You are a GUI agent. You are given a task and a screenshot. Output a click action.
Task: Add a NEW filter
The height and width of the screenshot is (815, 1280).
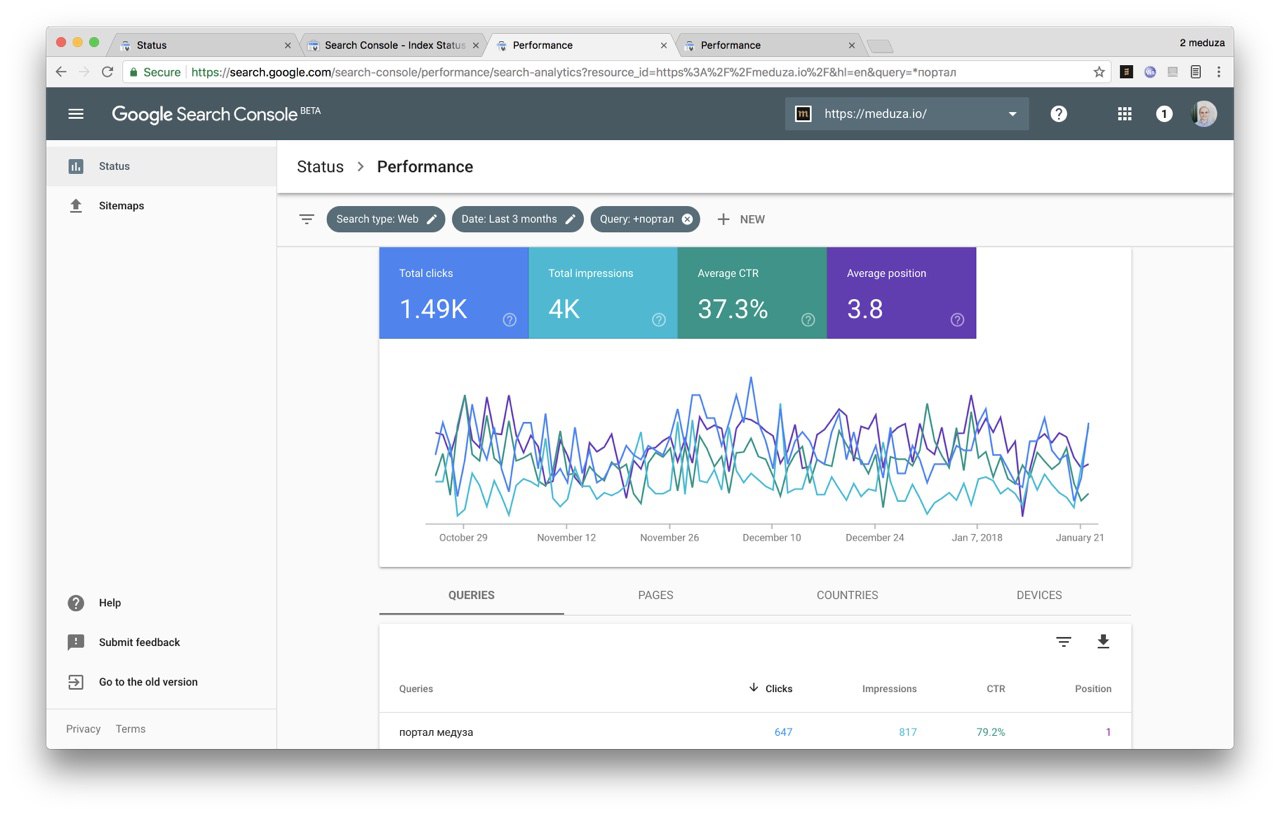[741, 219]
